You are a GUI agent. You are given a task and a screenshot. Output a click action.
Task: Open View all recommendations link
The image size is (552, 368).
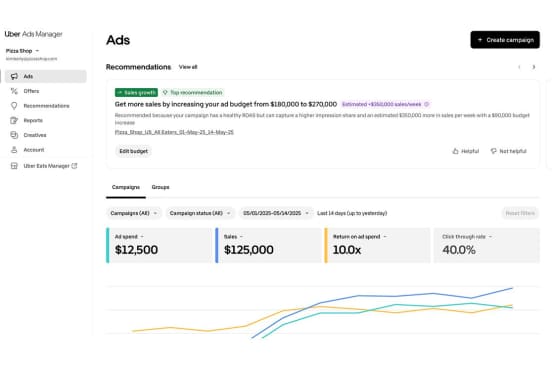(188, 67)
